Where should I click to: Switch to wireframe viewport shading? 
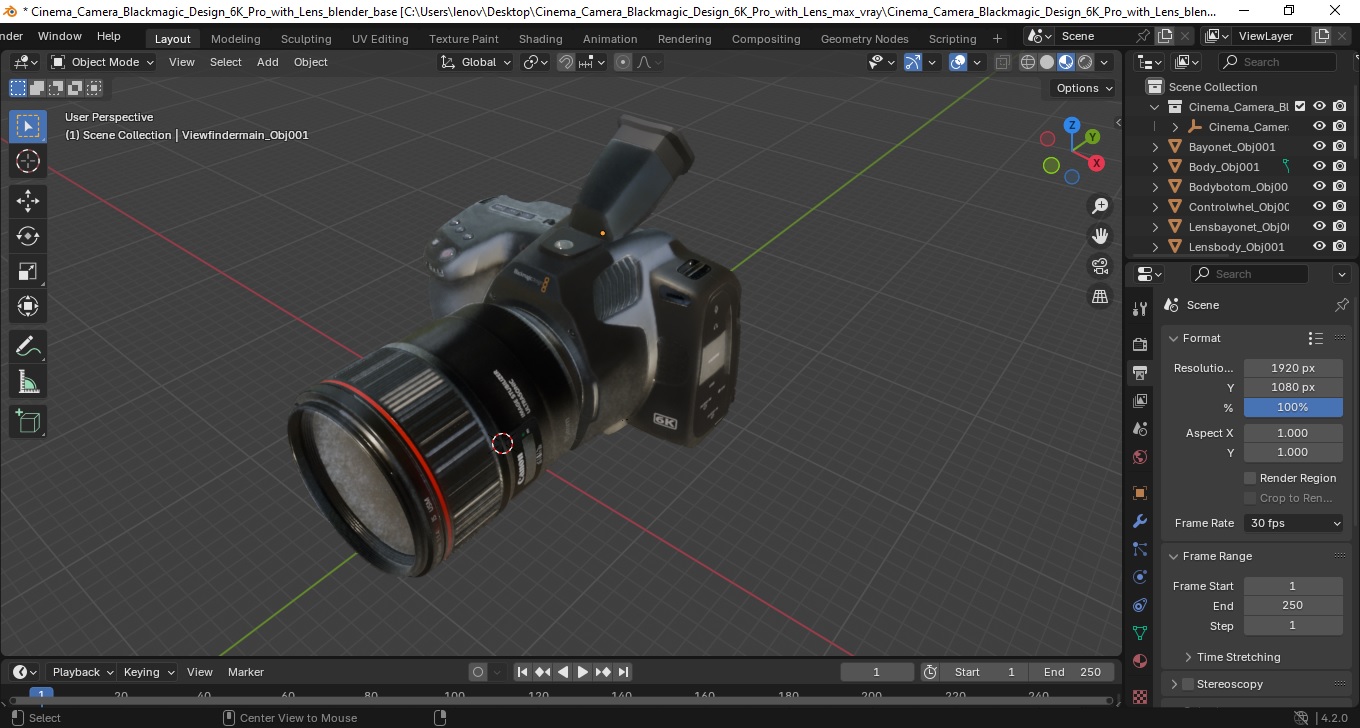[x=1028, y=62]
